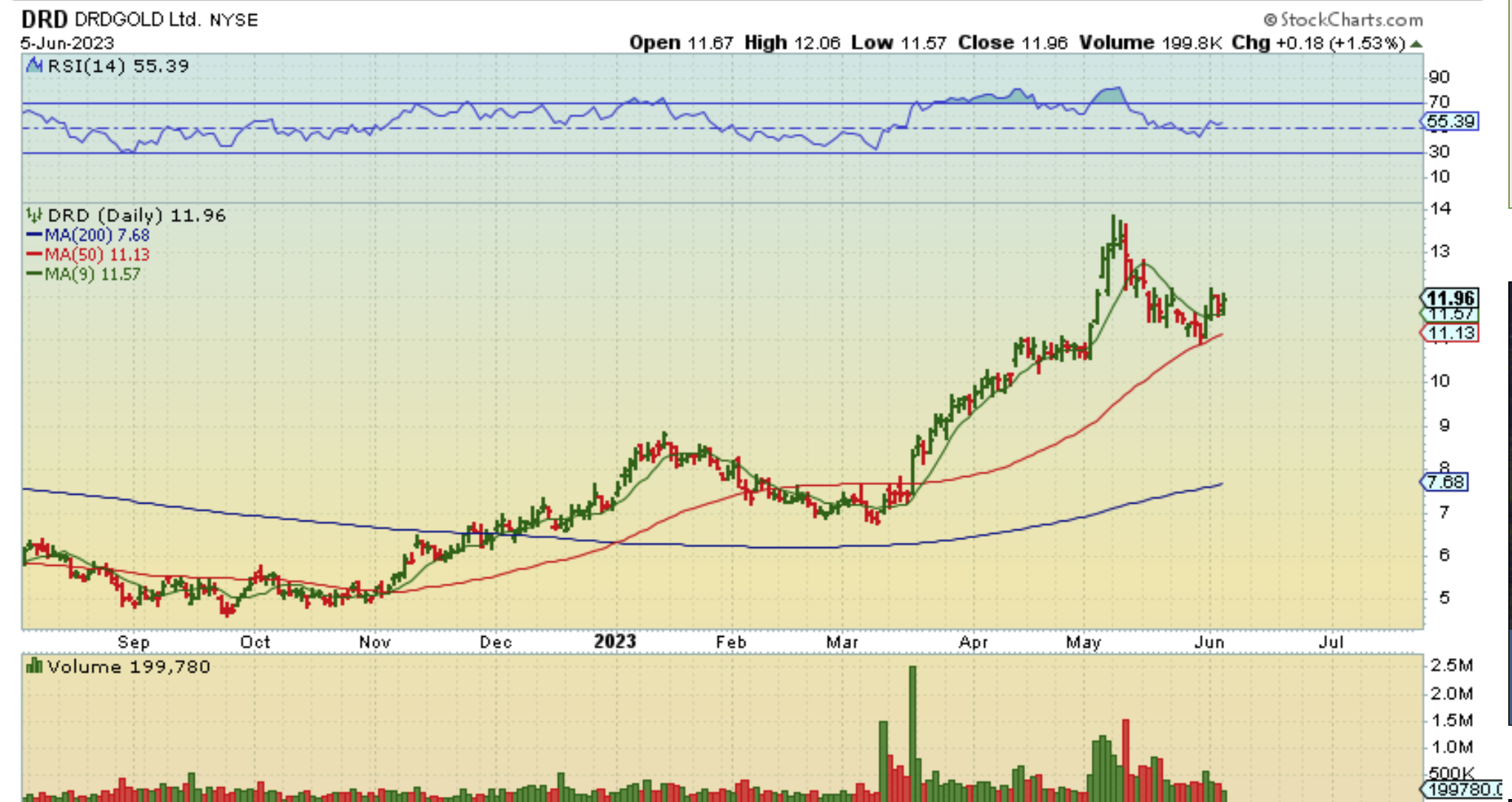This screenshot has width=1512, height=802.
Task: Click the DRD Daily candlestick icon
Action: (x=34, y=215)
